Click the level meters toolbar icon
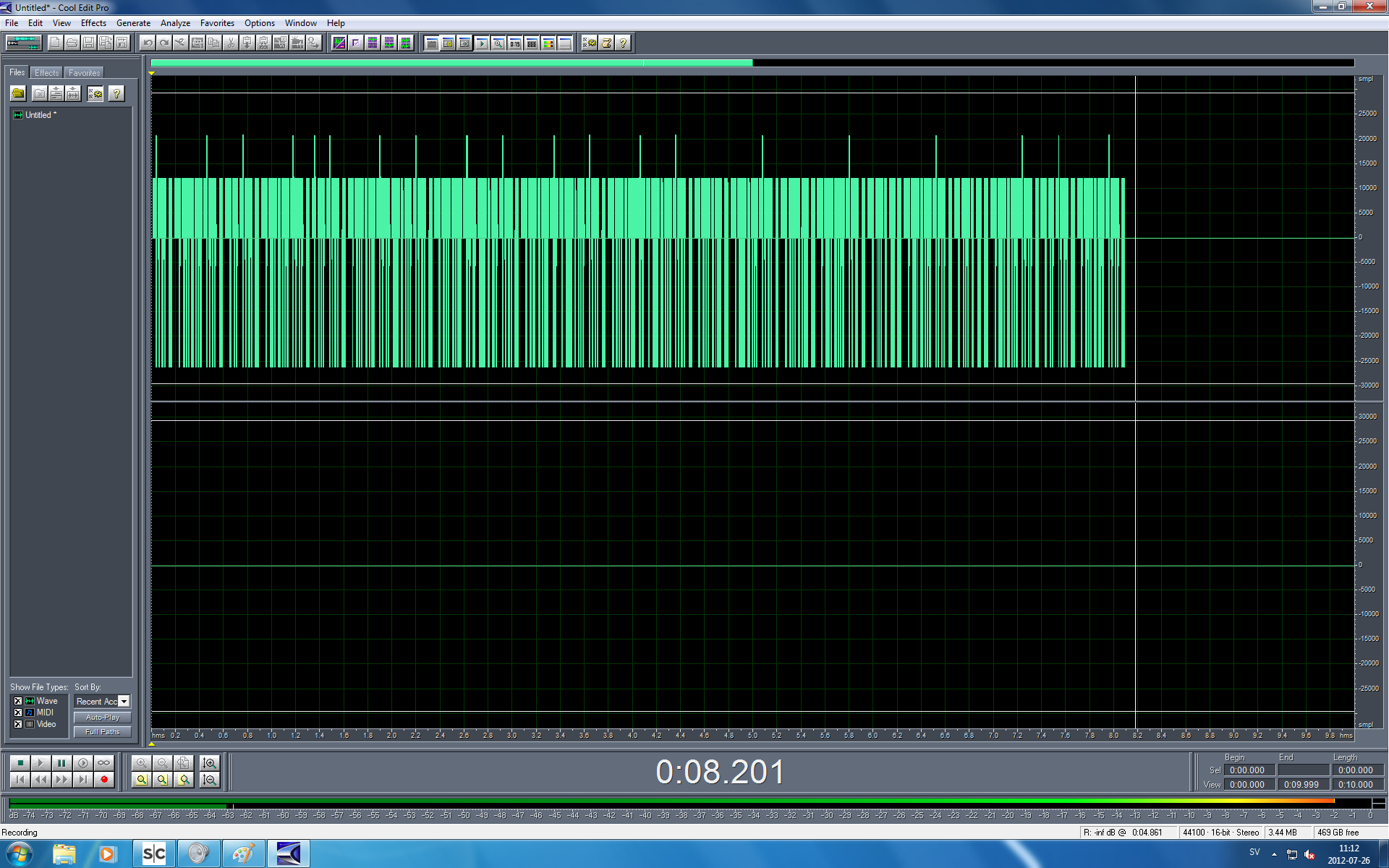The height and width of the screenshot is (868, 1389). pyautogui.click(x=548, y=43)
